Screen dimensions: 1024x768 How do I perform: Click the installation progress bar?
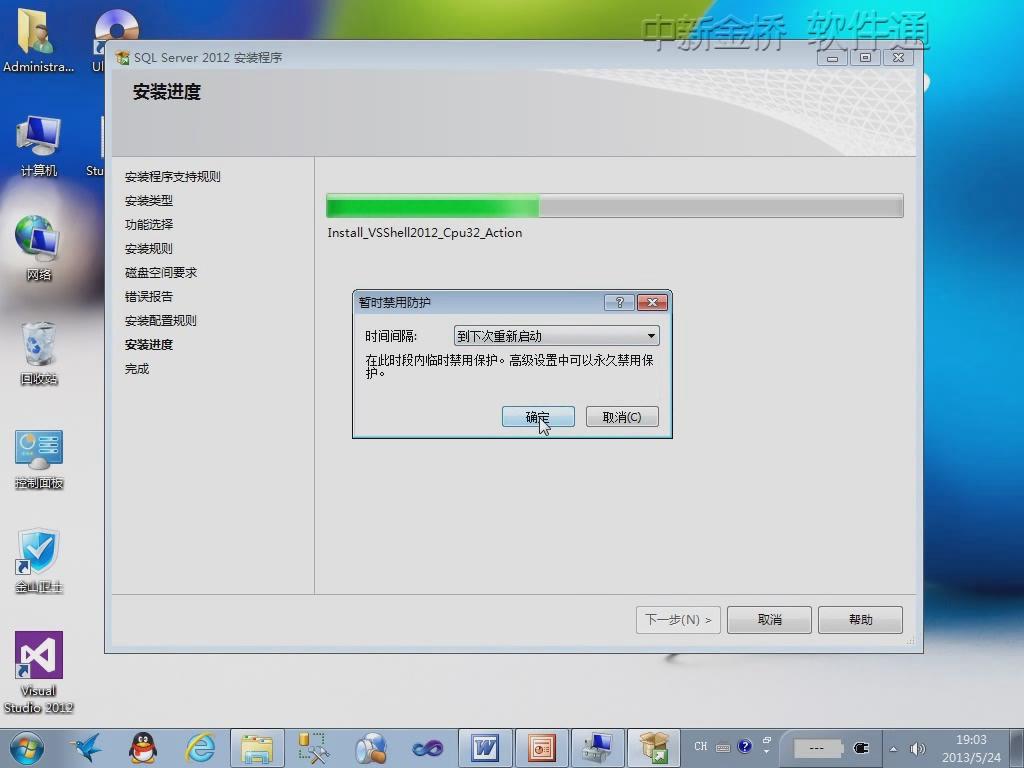point(615,206)
